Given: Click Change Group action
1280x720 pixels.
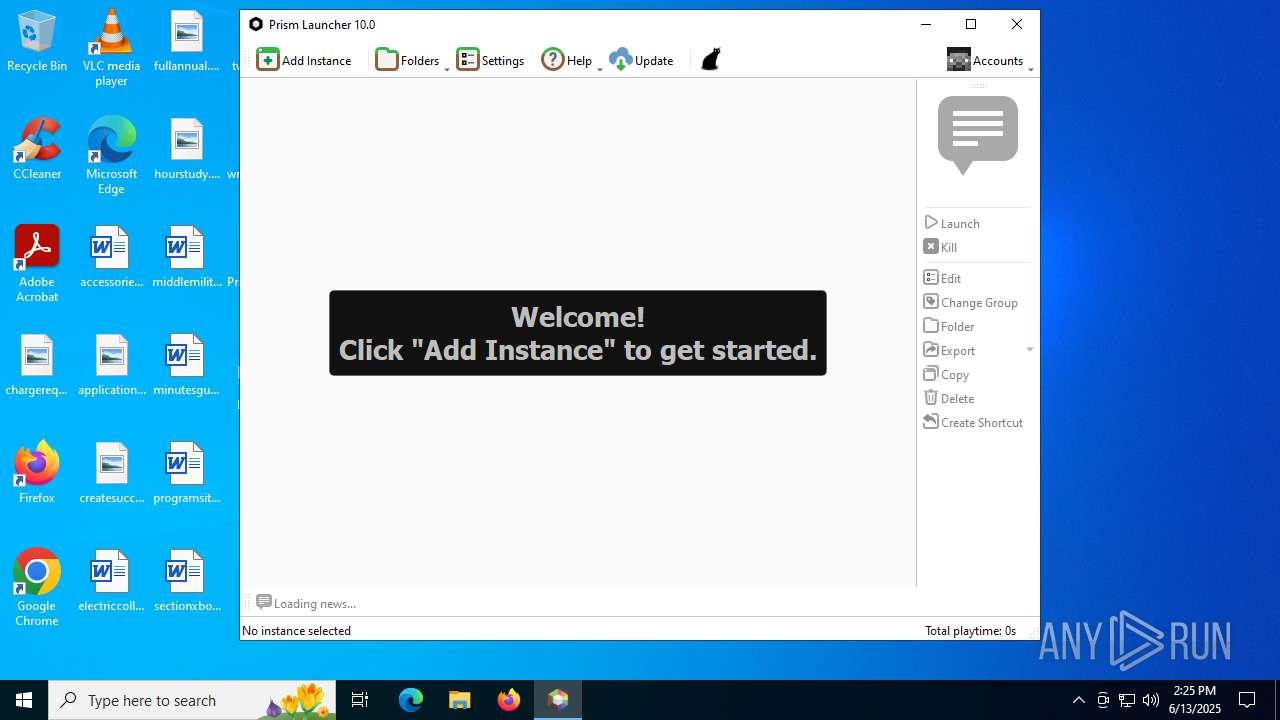Looking at the screenshot, I should (970, 302).
